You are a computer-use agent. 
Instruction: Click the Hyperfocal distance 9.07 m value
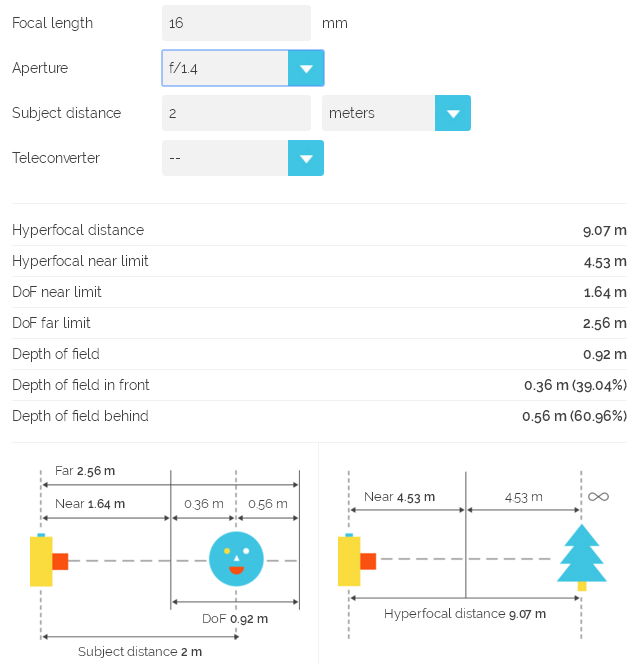tap(605, 230)
